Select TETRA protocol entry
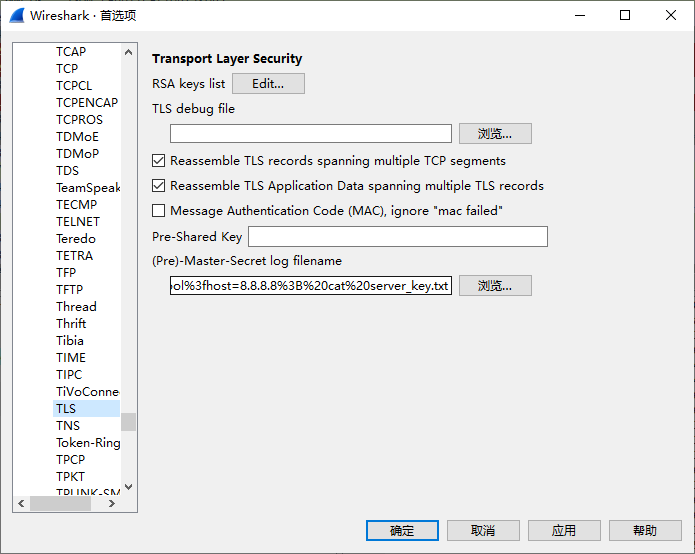This screenshot has width=695, height=554. pyautogui.click(x=74, y=256)
